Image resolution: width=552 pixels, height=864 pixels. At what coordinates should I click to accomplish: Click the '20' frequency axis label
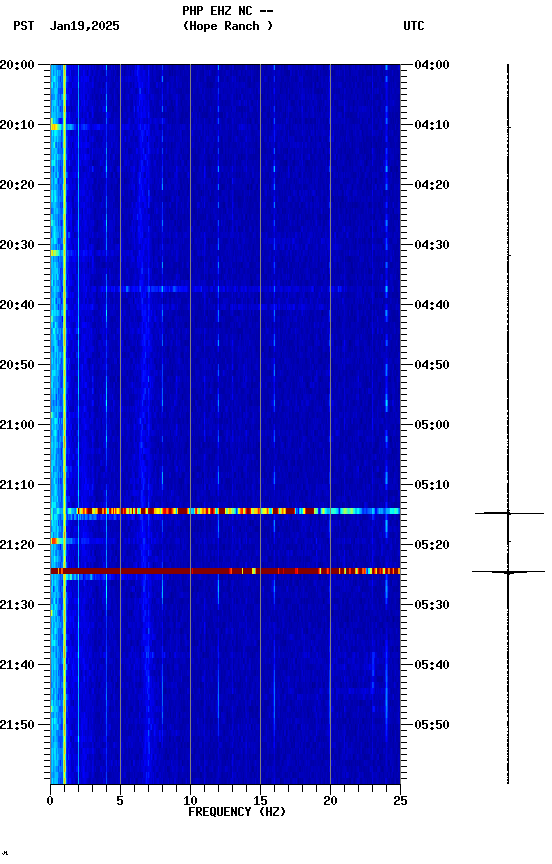click(x=330, y=801)
